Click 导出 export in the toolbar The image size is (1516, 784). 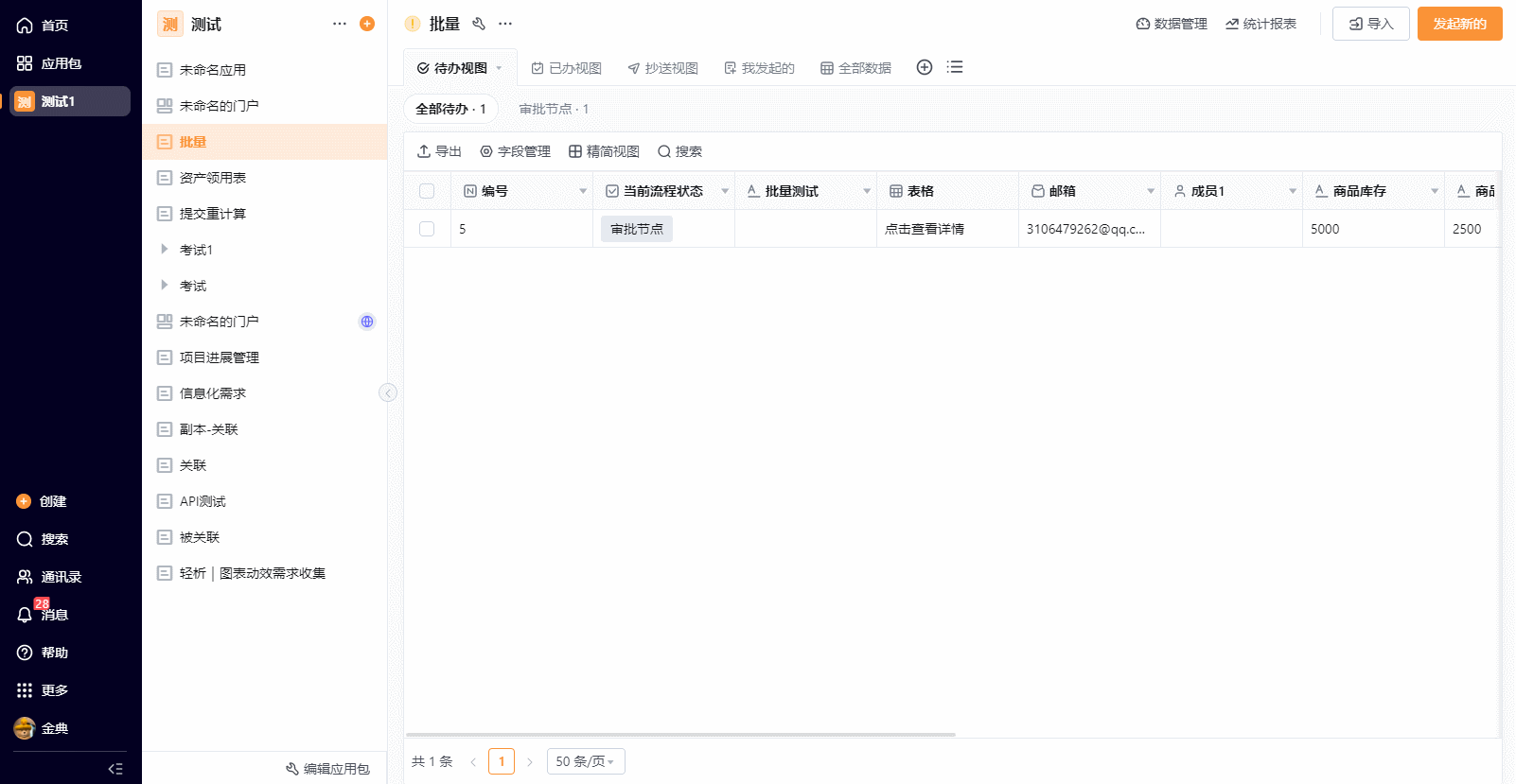(439, 151)
